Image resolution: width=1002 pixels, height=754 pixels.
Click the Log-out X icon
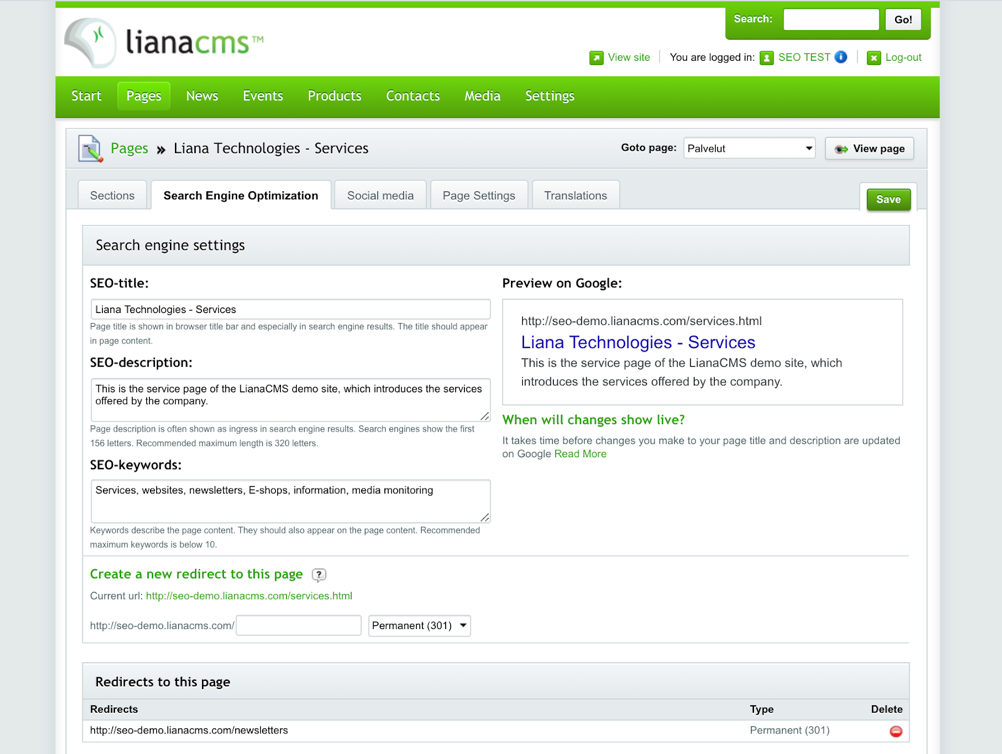(x=874, y=58)
